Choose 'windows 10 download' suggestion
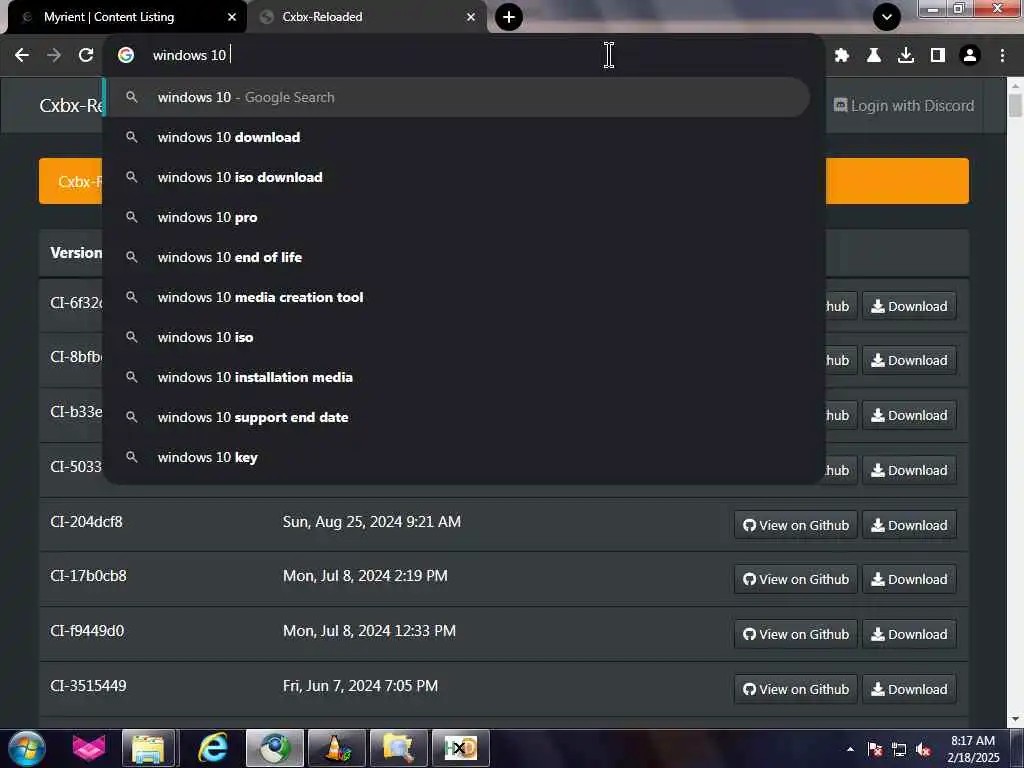 457,137
